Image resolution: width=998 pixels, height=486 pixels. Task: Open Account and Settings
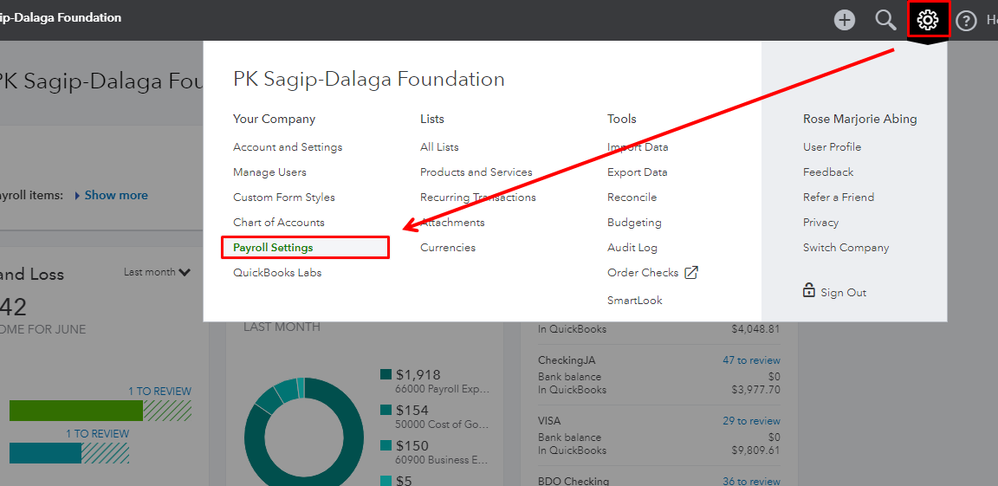point(287,147)
